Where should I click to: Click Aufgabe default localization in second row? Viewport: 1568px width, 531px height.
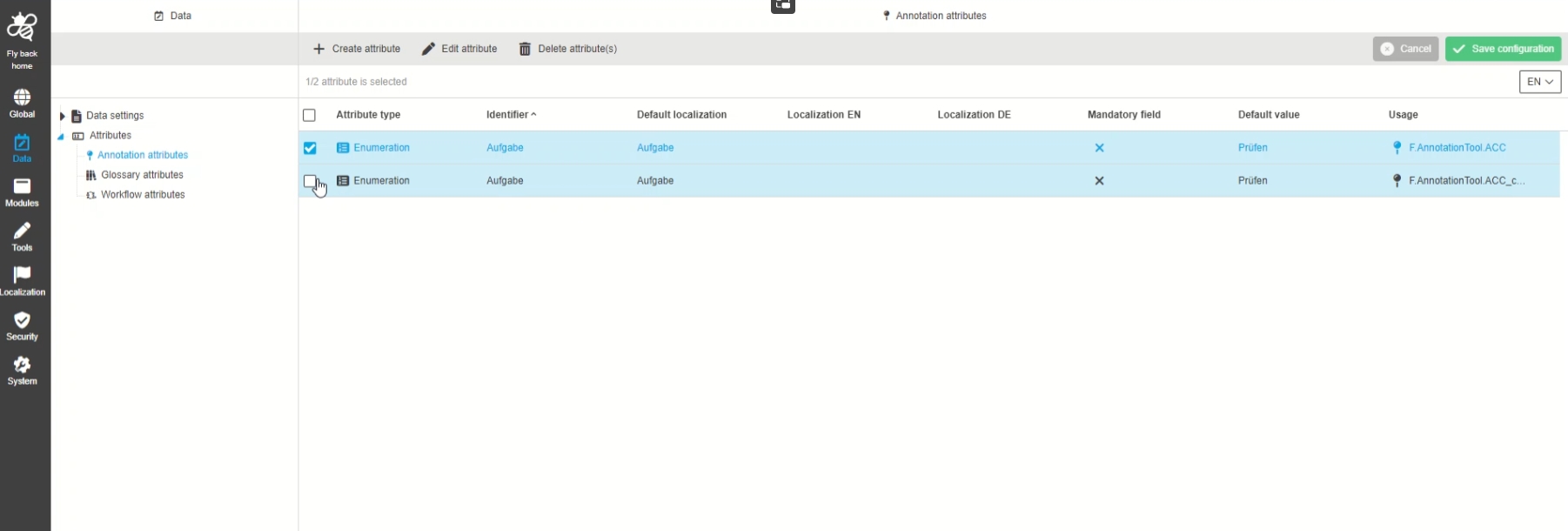655,181
